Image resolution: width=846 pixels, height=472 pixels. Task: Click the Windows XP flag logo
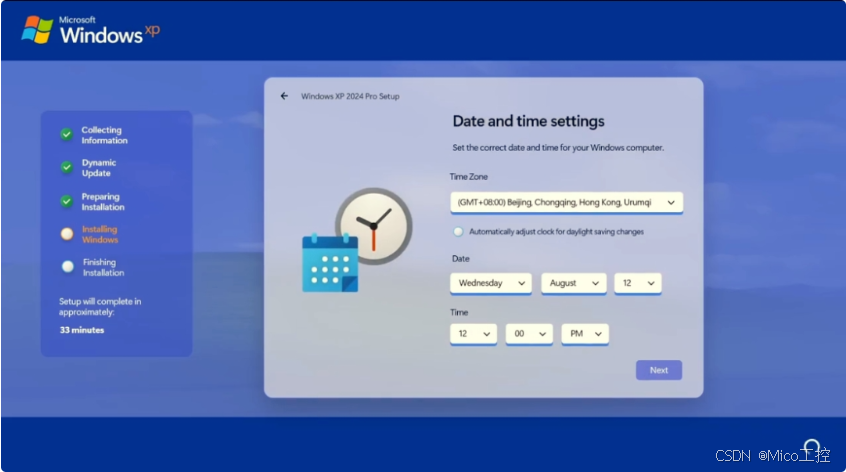[37, 29]
